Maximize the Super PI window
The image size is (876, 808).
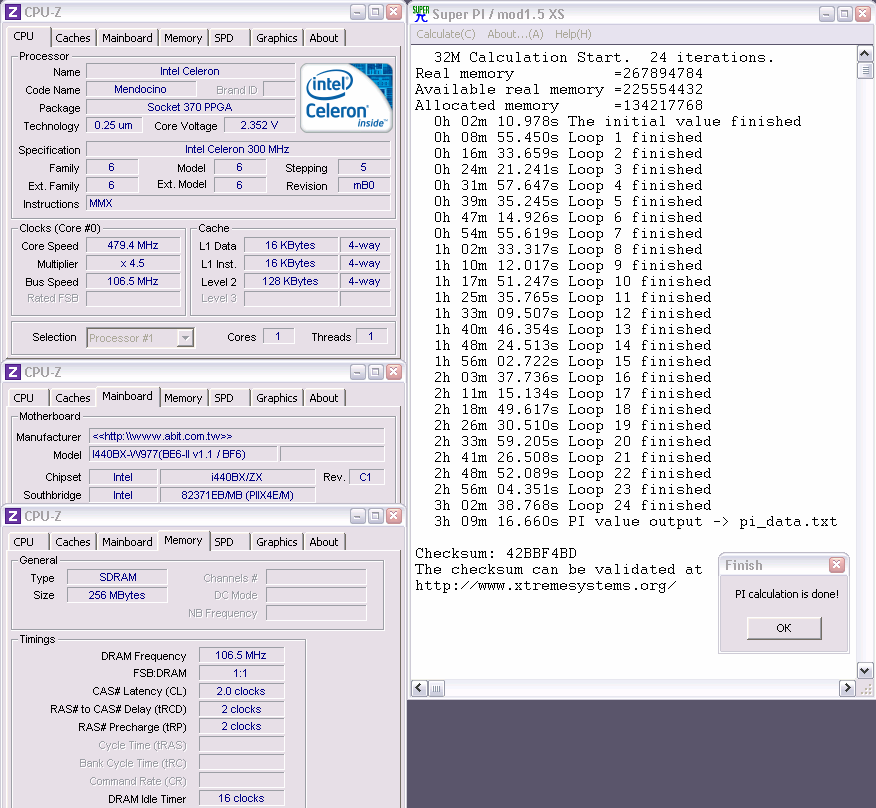pyautogui.click(x=845, y=14)
